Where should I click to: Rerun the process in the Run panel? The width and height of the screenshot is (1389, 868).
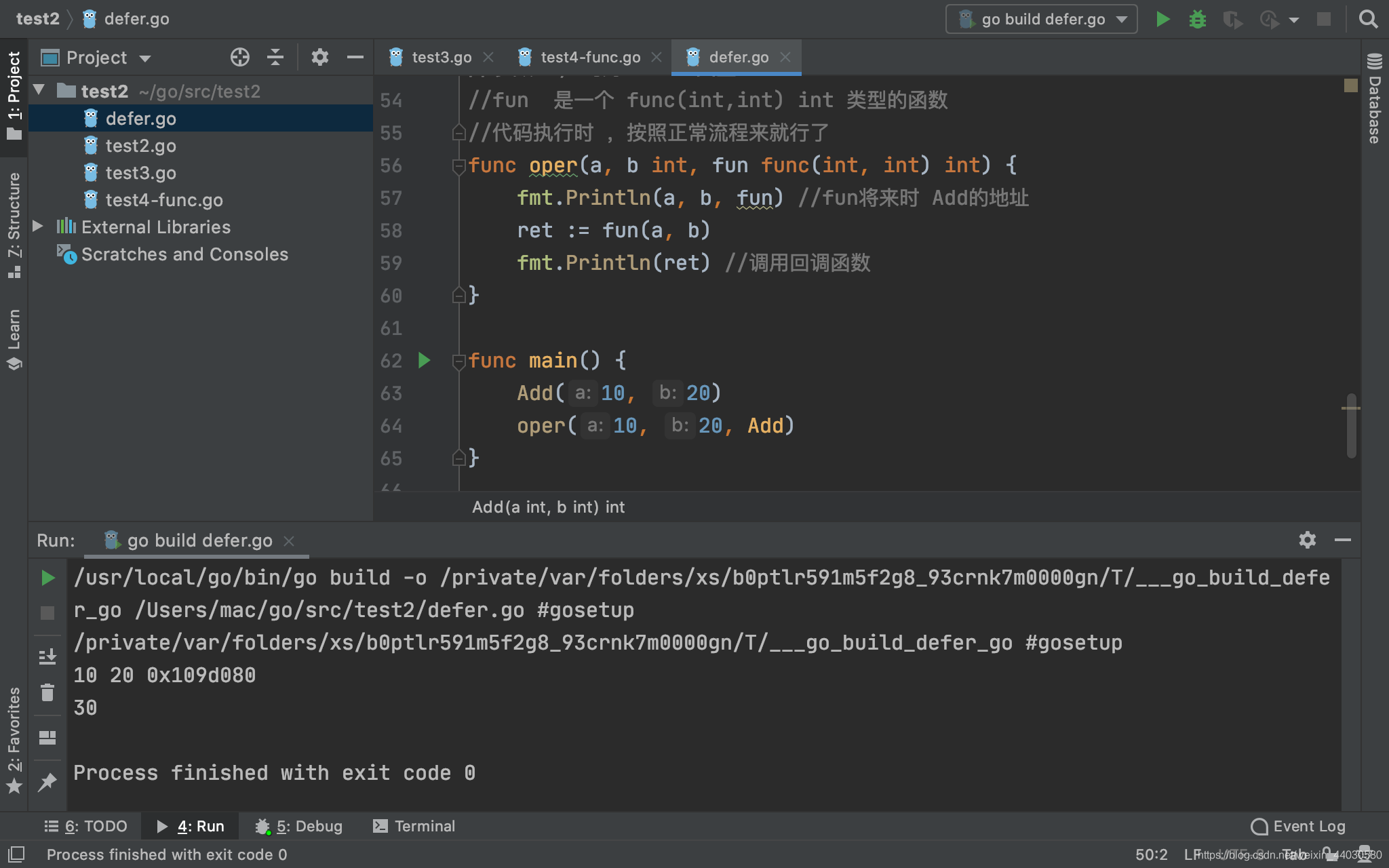tap(47, 578)
